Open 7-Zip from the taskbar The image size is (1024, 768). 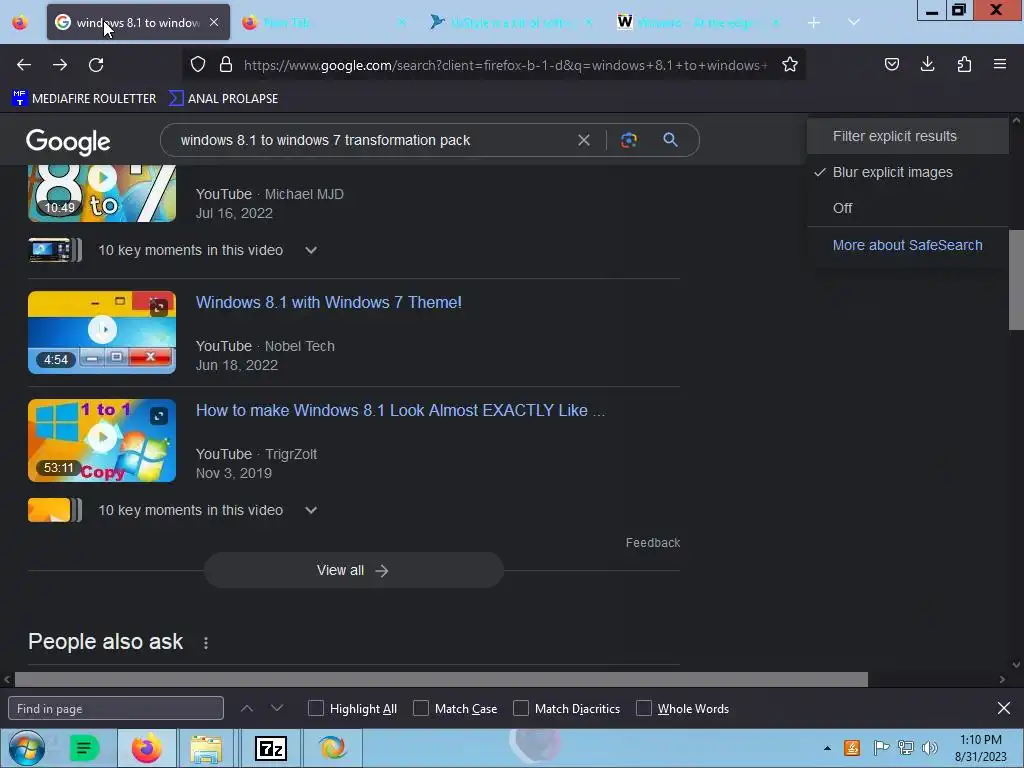pos(270,748)
